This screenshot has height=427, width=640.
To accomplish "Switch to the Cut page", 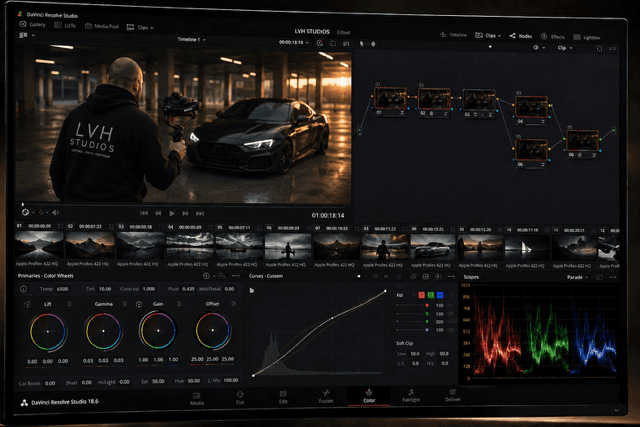I will [240, 398].
